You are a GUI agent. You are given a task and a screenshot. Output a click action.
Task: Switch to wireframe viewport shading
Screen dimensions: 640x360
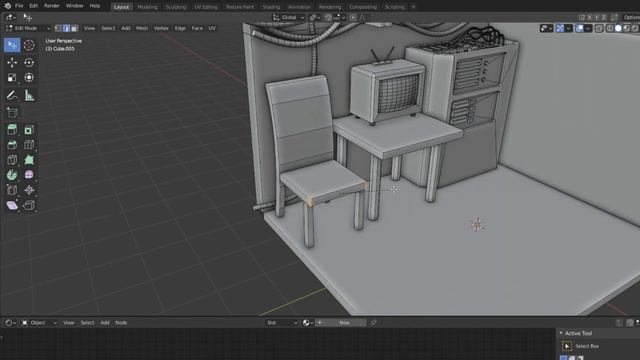pos(610,28)
